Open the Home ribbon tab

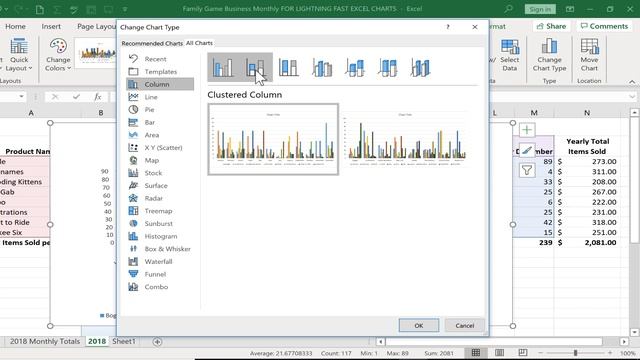tap(16, 26)
